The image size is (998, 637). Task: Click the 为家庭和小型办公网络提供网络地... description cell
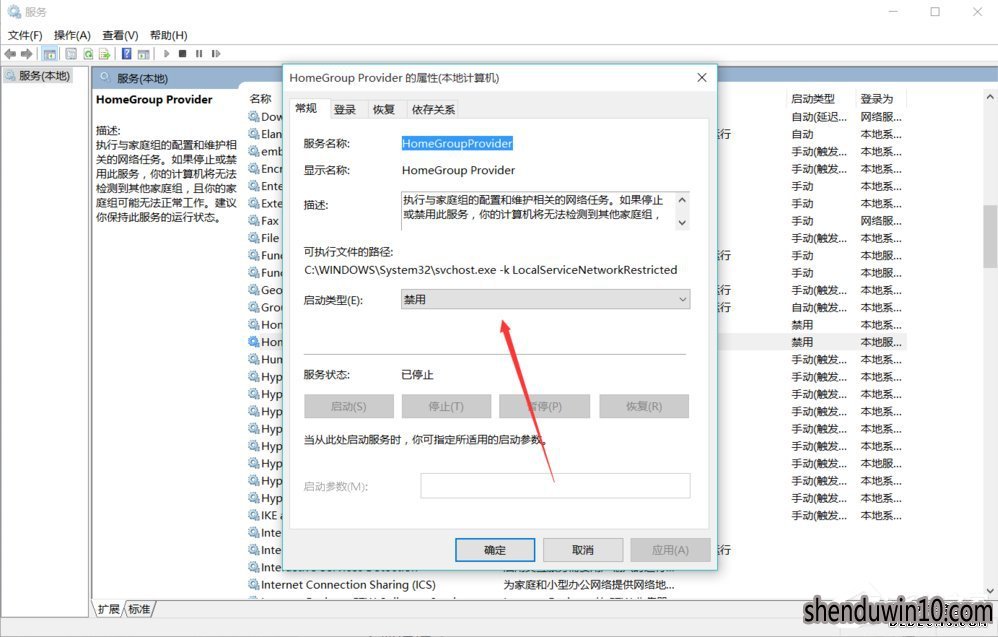pos(589,584)
